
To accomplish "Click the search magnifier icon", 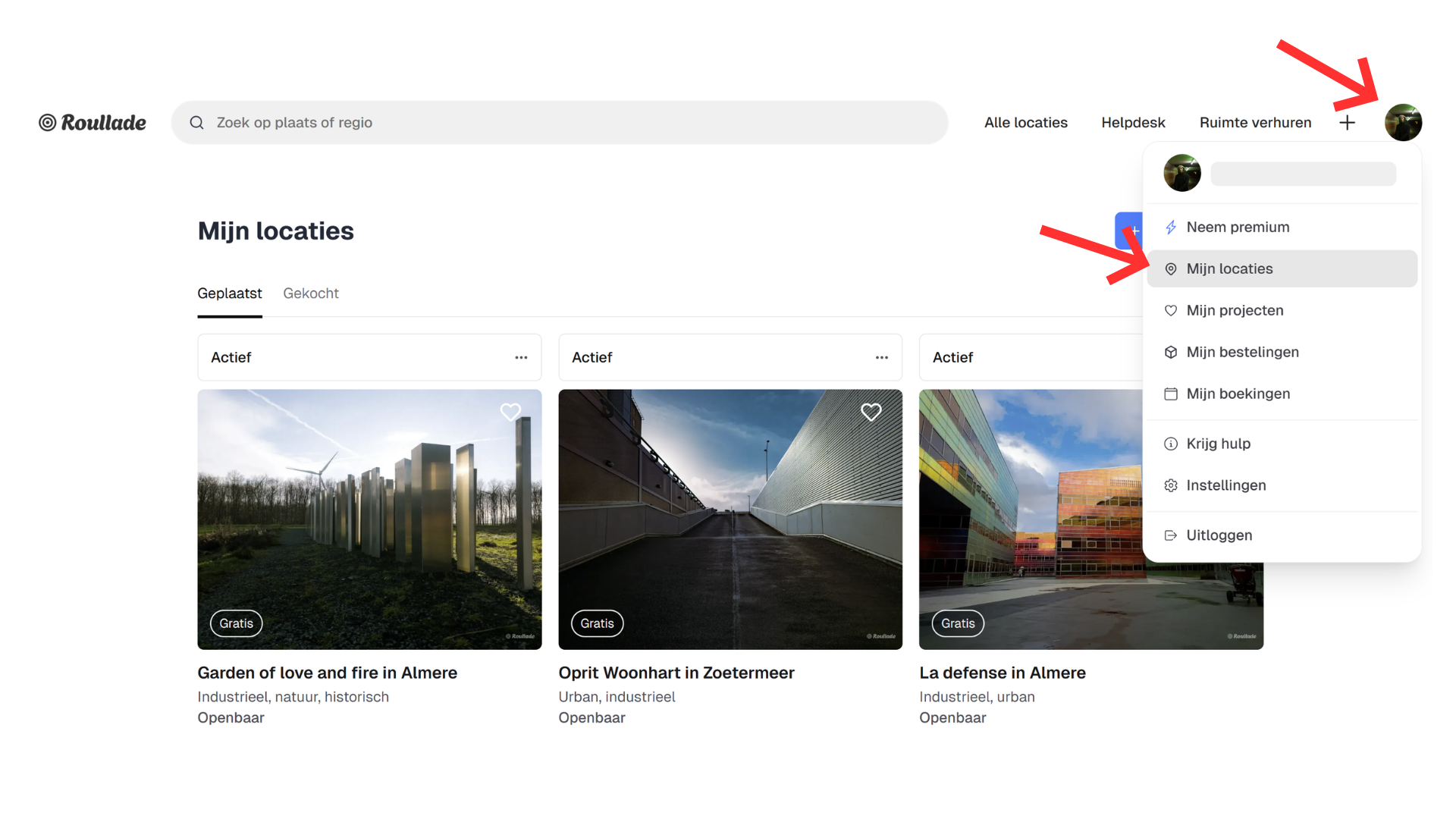I will 196,123.
